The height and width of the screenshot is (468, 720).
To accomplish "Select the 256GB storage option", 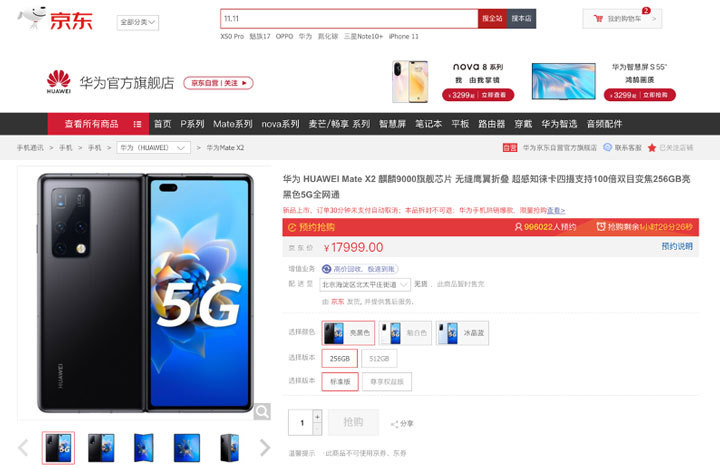I will pyautogui.click(x=340, y=359).
